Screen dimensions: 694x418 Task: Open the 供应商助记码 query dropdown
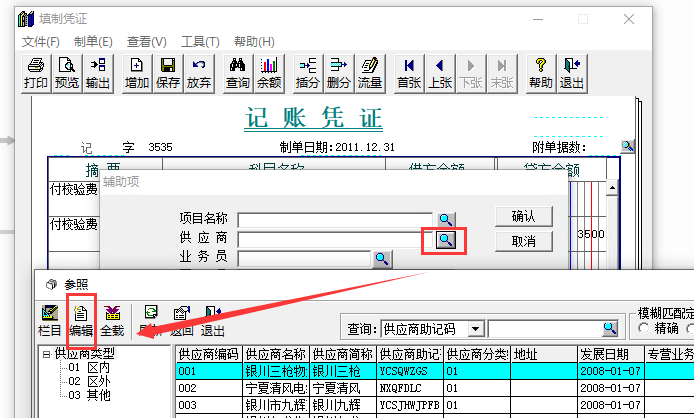(x=476, y=328)
